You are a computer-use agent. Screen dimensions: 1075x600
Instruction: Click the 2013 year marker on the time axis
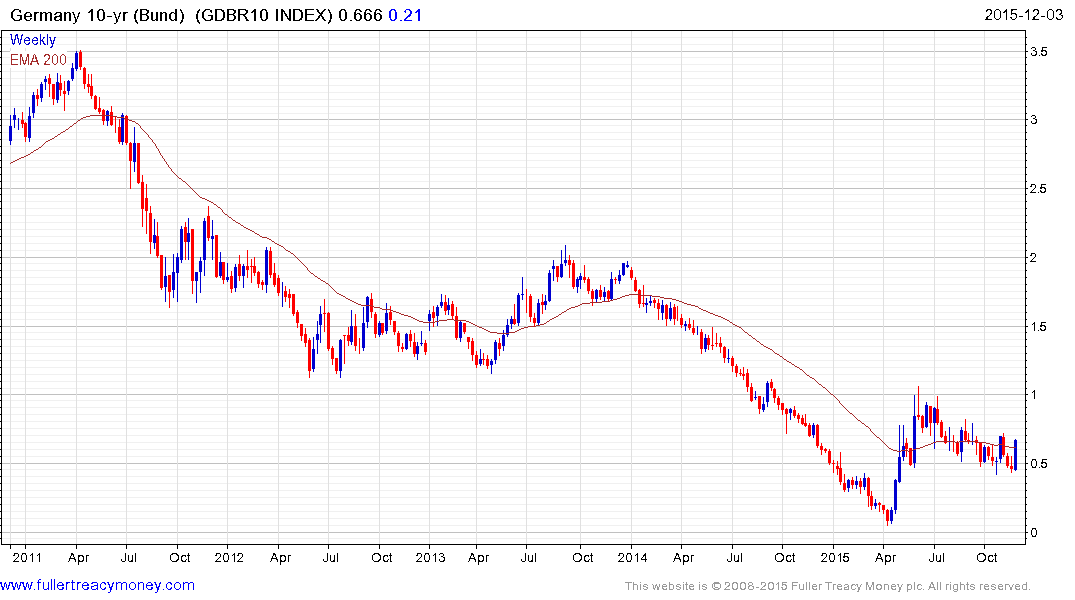coord(430,557)
